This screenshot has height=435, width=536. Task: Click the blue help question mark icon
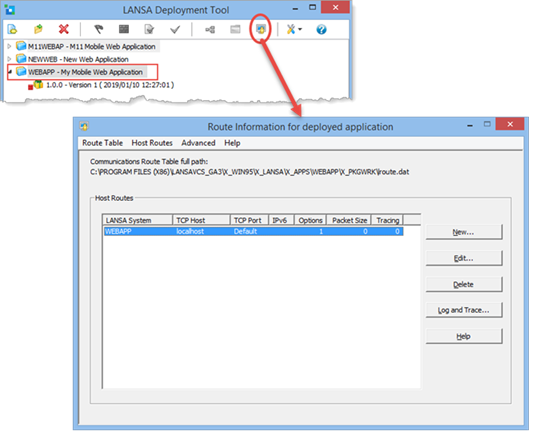click(321, 30)
